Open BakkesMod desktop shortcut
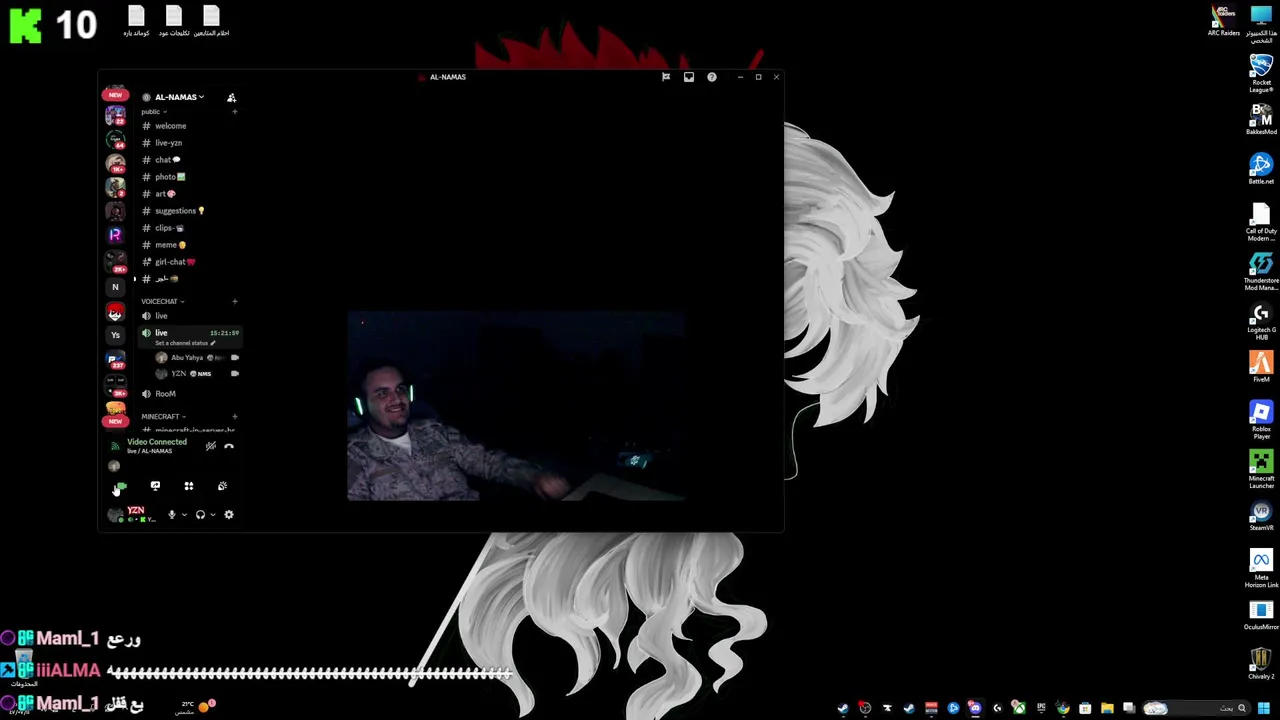This screenshot has height=720, width=1280. coord(1261,120)
